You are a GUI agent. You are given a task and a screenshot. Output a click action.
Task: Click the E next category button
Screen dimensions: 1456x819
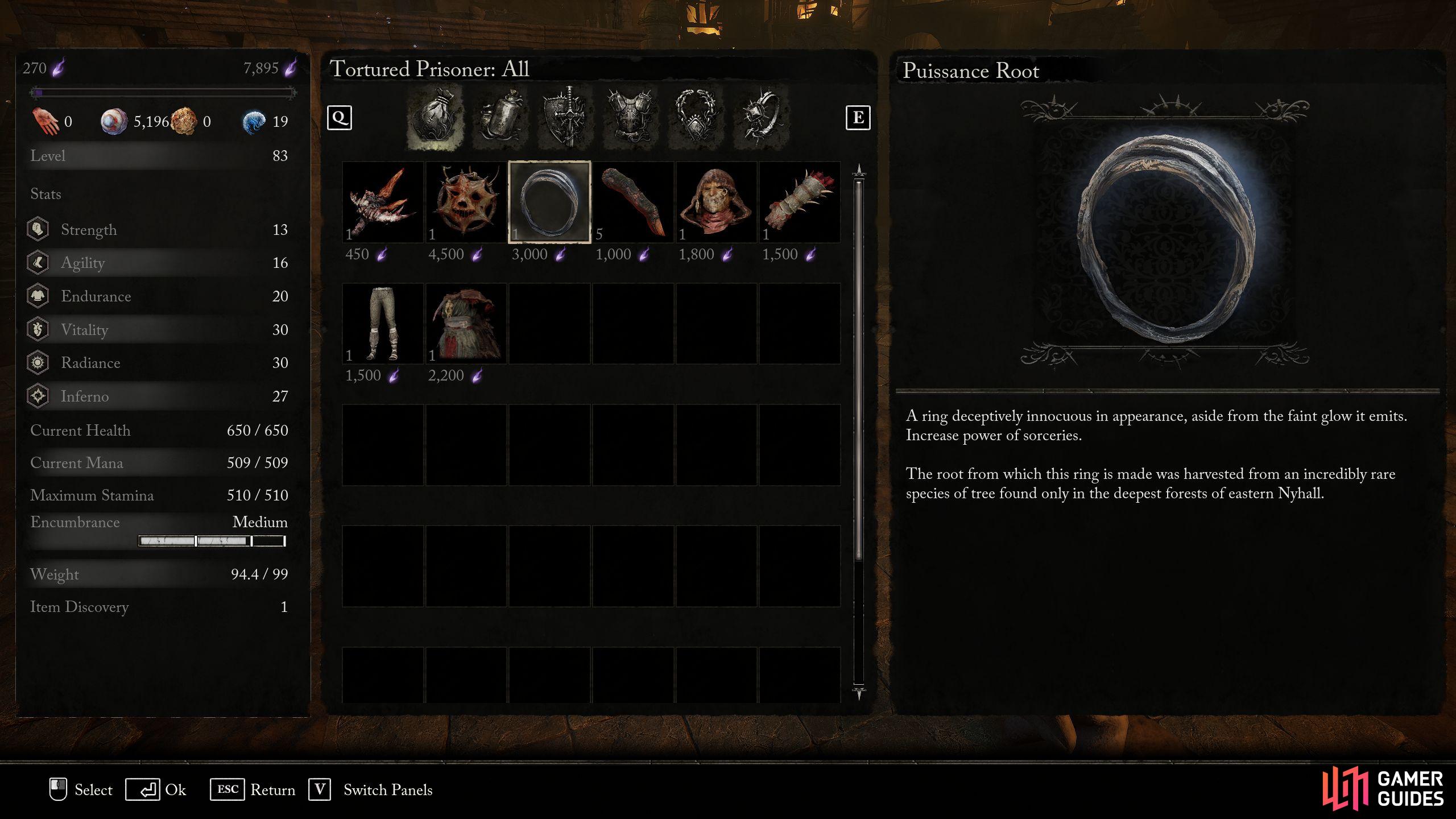[x=858, y=118]
